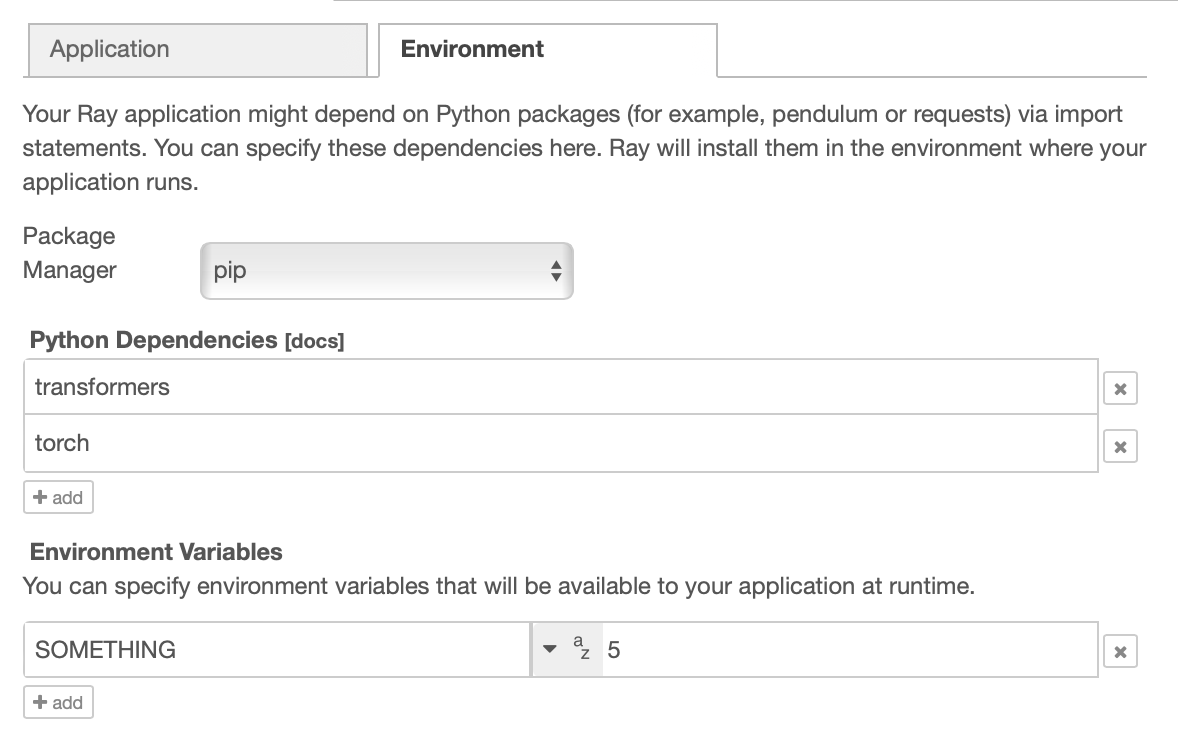This screenshot has height=750, width=1178.
Task: Delete the torch dependency row
Action: [1120, 446]
